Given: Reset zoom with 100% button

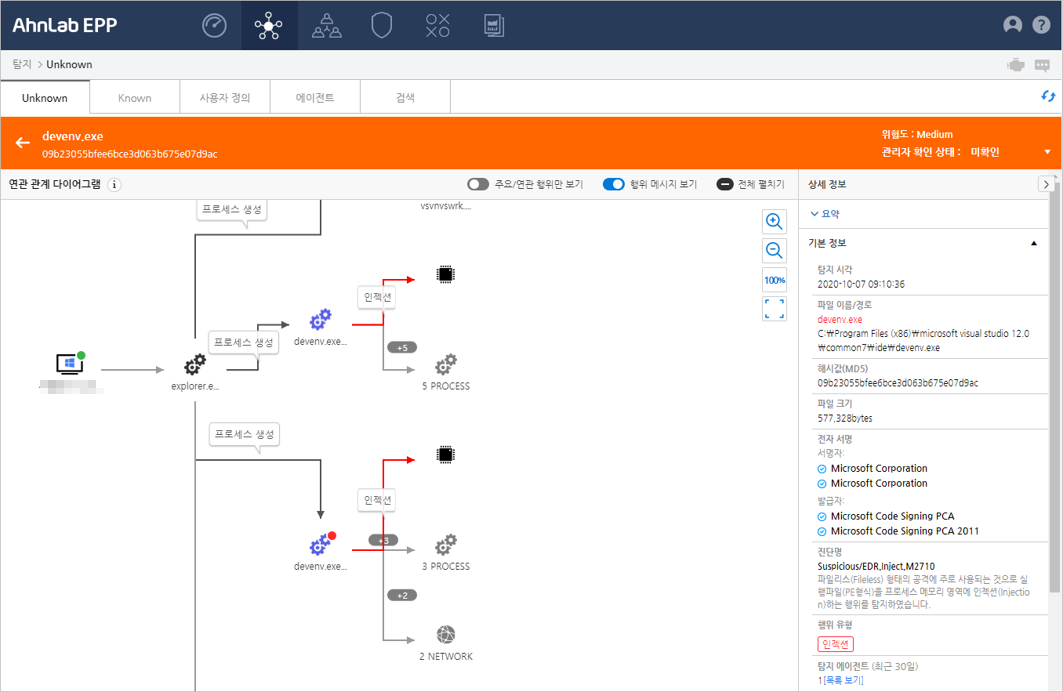Looking at the screenshot, I should [774, 280].
